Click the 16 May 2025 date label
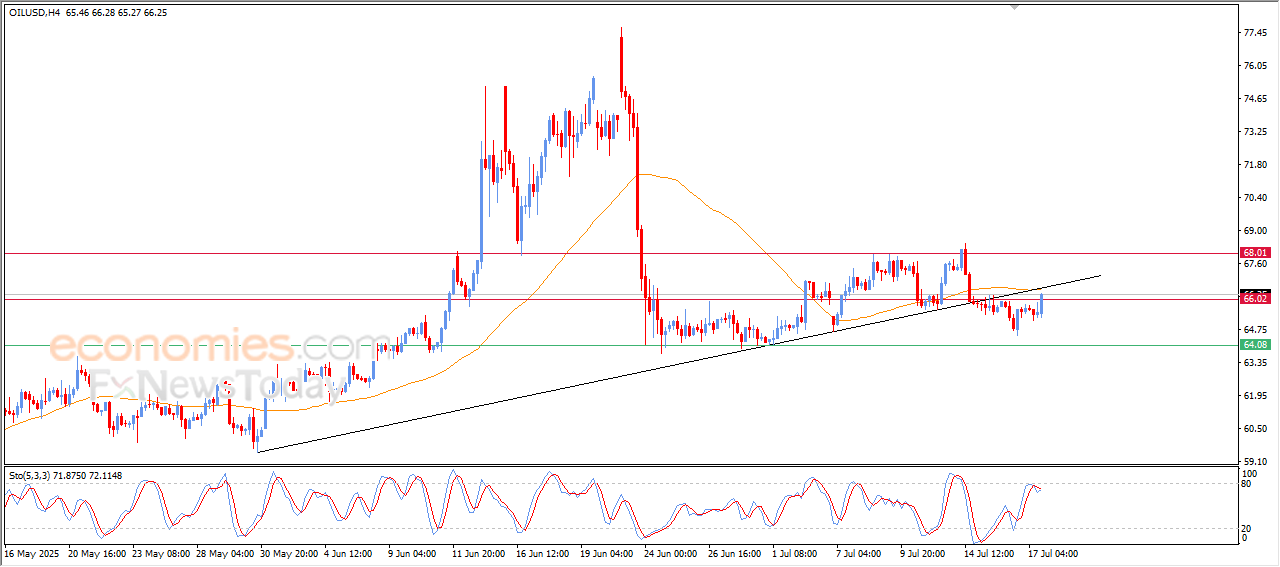 click(33, 553)
